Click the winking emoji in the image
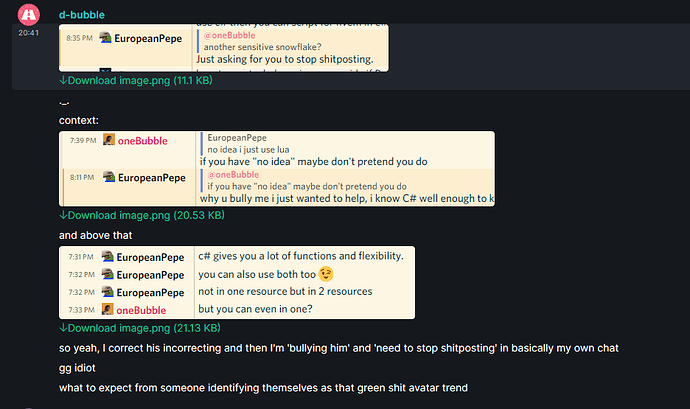The image size is (690, 409). (x=326, y=274)
